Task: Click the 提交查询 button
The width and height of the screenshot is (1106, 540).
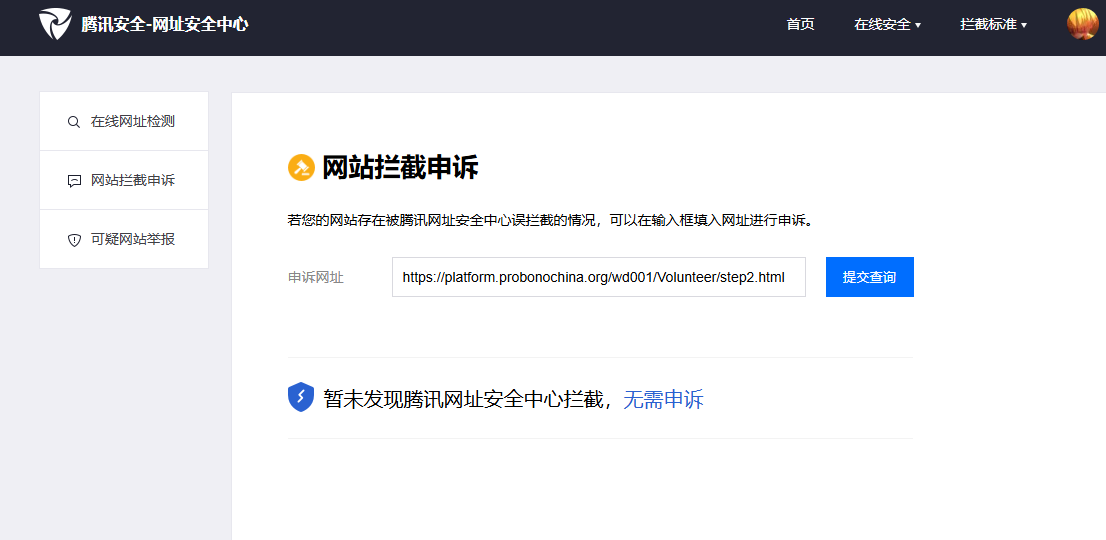Action: pyautogui.click(x=870, y=277)
